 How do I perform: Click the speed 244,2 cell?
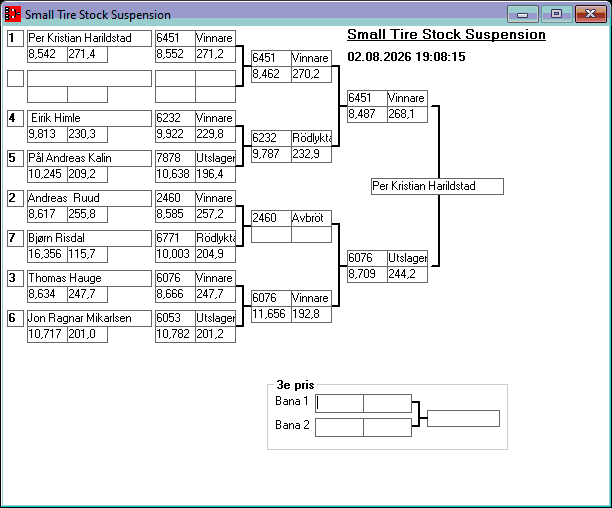tap(407, 274)
